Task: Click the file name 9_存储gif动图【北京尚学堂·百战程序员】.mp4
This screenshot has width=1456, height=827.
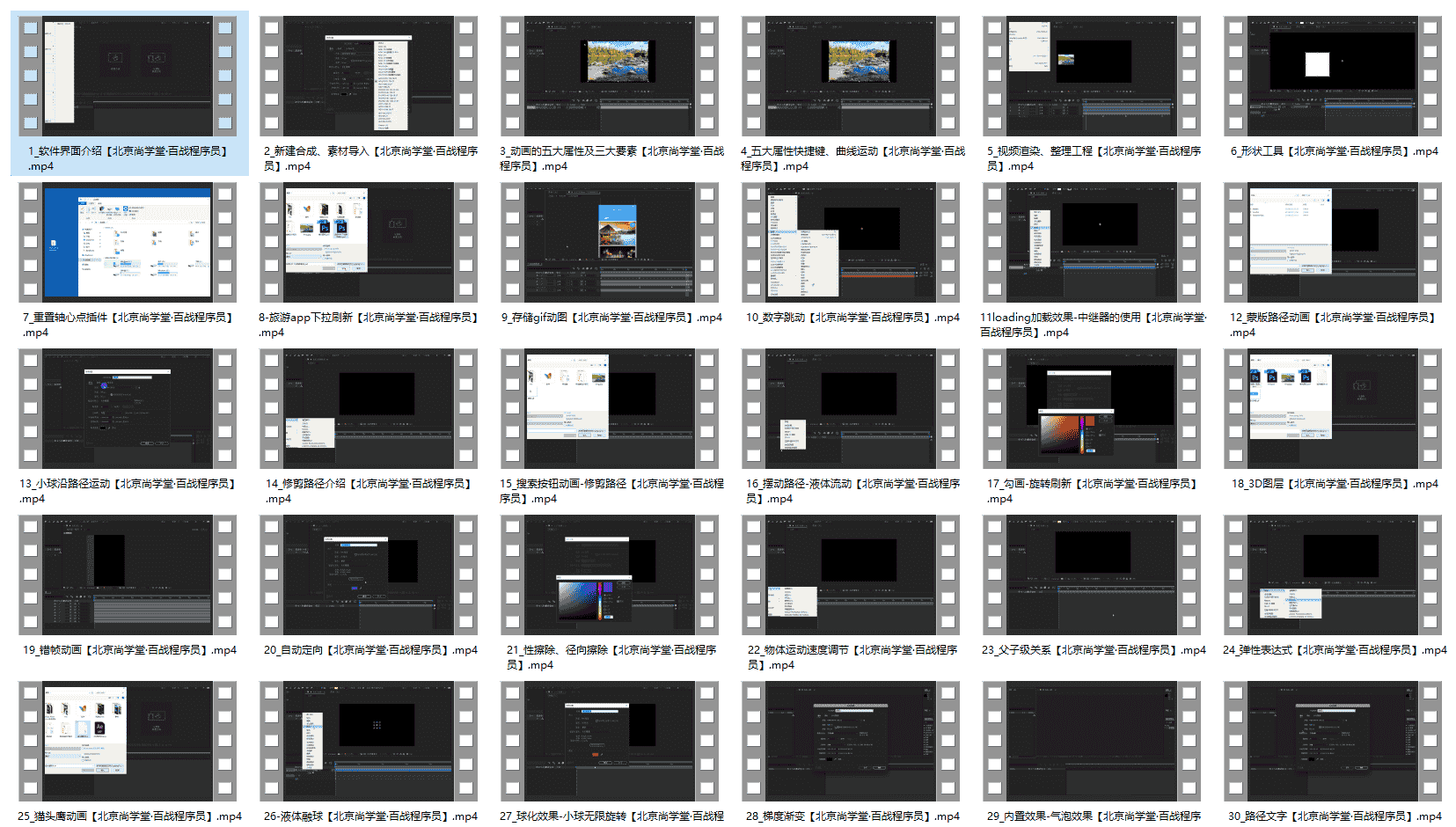Action: [x=611, y=318]
